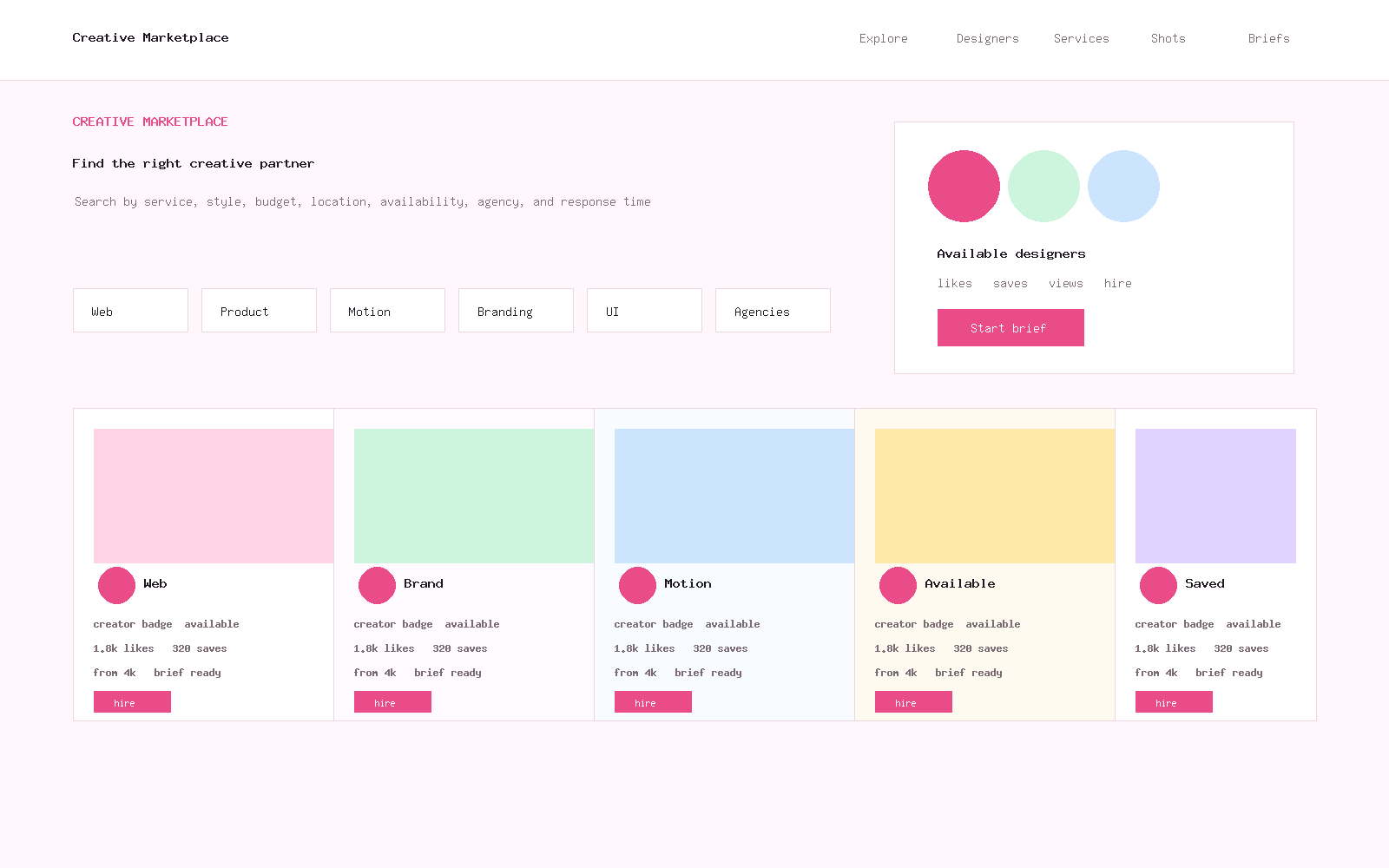Click 'likes' under Available designers
This screenshot has height=868, width=1389.
pos(954,283)
